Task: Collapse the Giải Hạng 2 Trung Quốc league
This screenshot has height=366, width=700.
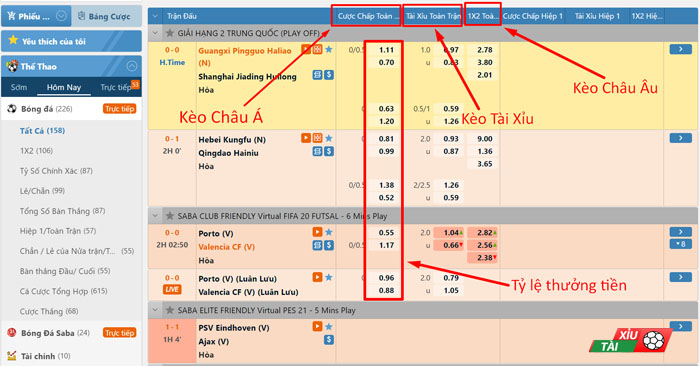Action: coord(155,33)
